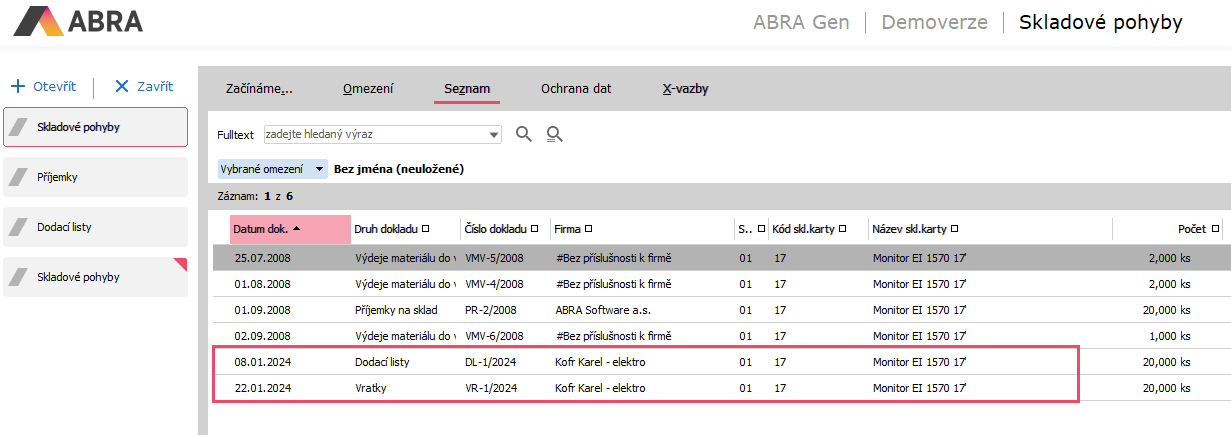Click the Dodací listy sidebar item icon

coord(17,227)
